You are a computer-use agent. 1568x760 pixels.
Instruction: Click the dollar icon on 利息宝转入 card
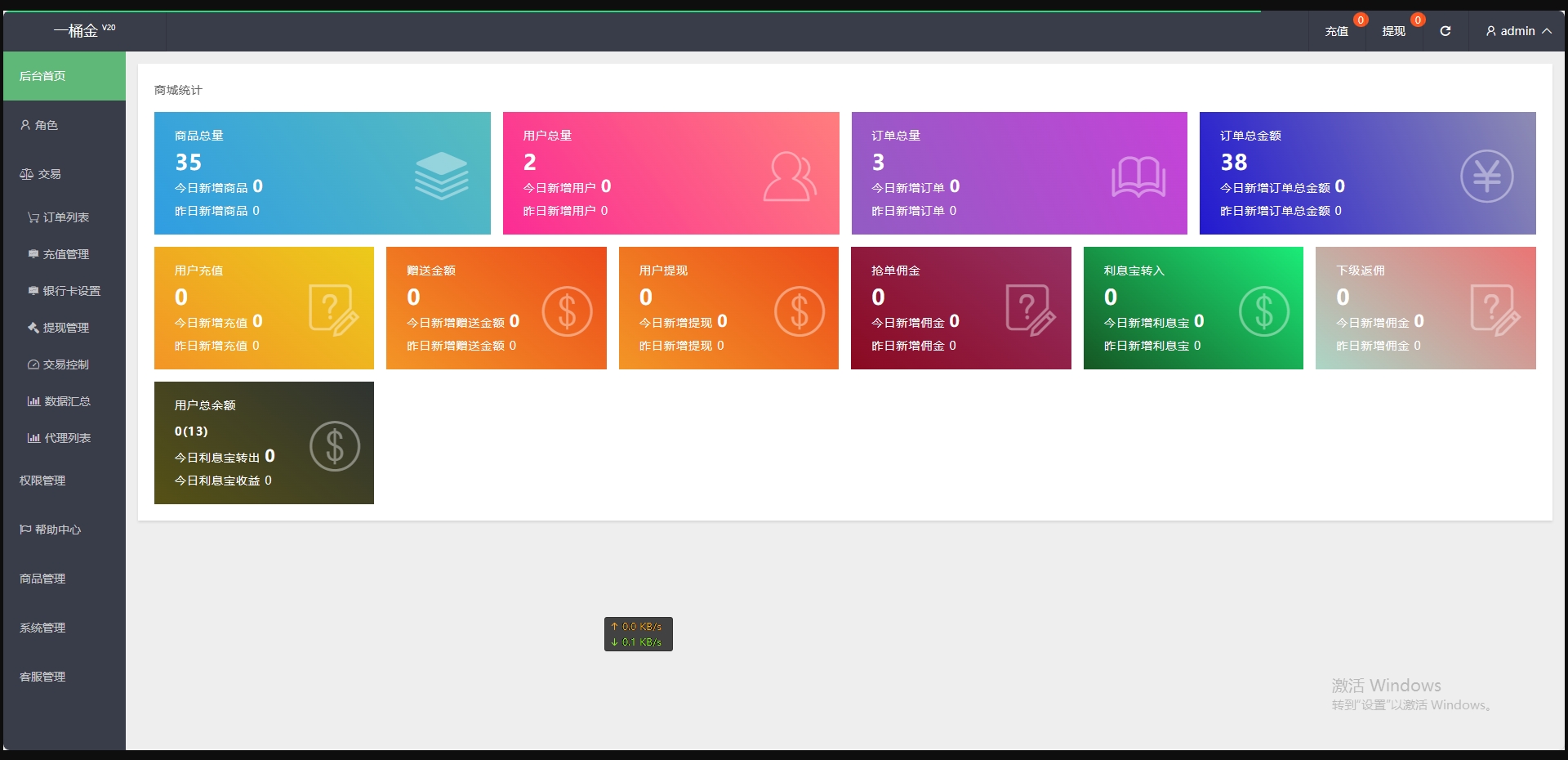coord(1263,311)
